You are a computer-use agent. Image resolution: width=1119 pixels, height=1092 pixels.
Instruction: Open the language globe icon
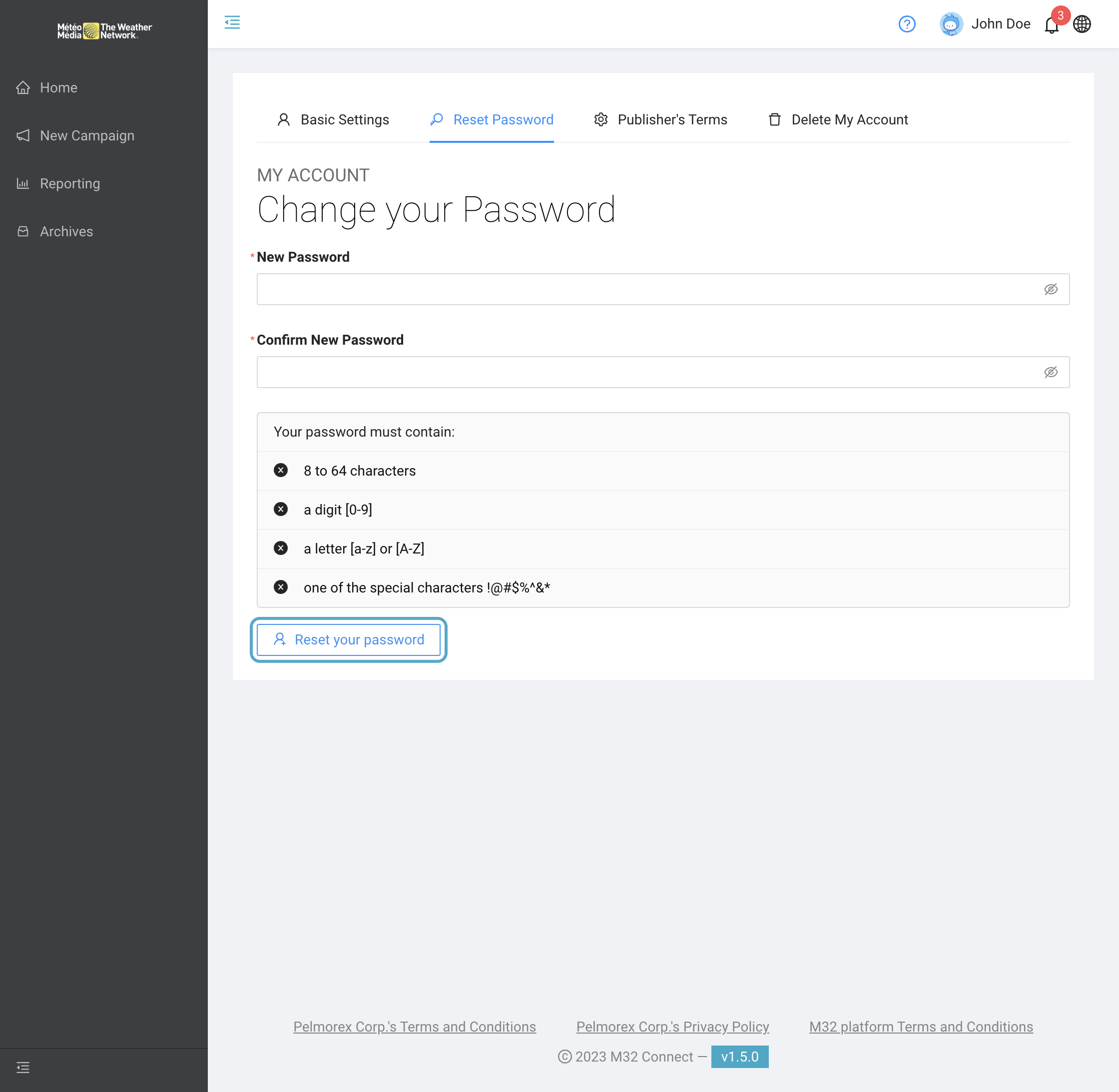click(1082, 24)
